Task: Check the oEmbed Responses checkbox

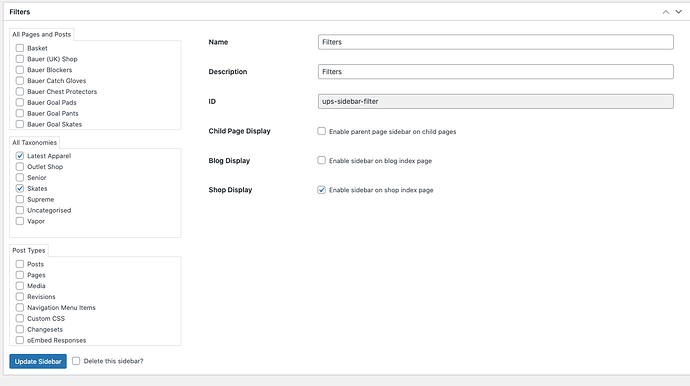Action: 20,340
